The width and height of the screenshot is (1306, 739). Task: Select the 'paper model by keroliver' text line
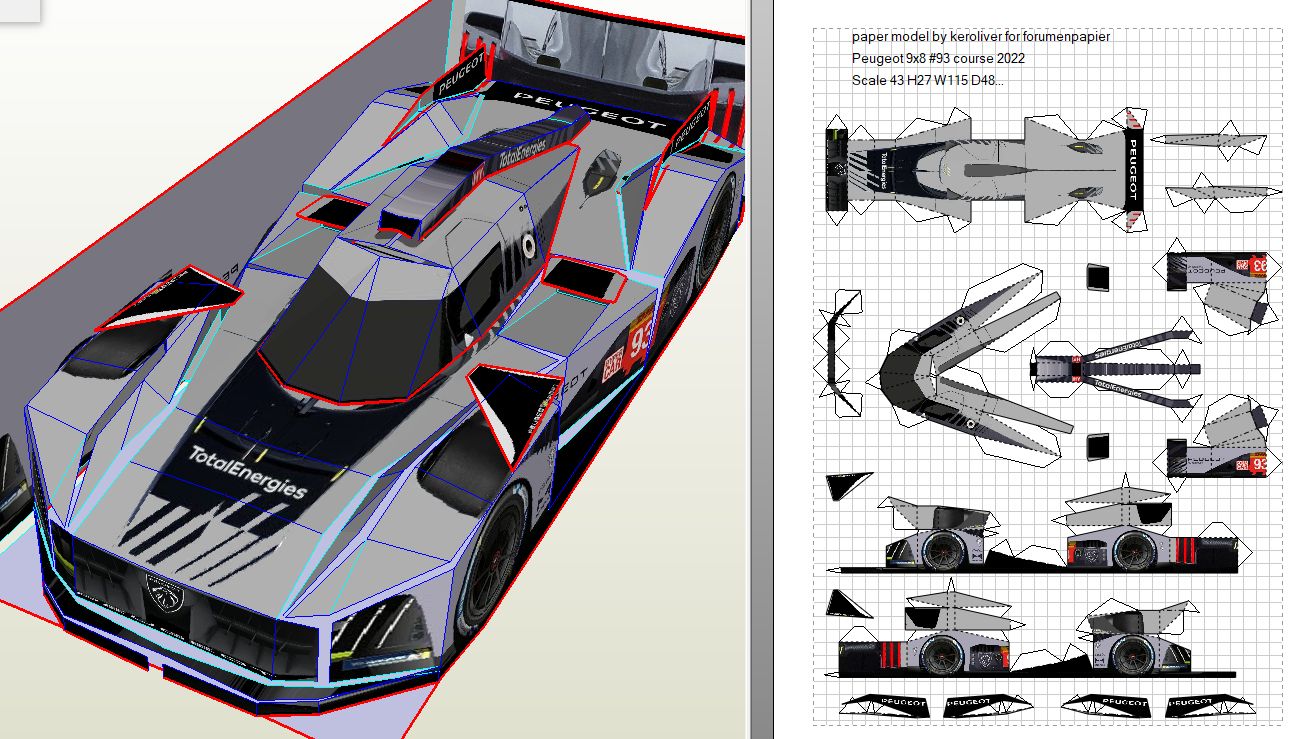point(980,36)
